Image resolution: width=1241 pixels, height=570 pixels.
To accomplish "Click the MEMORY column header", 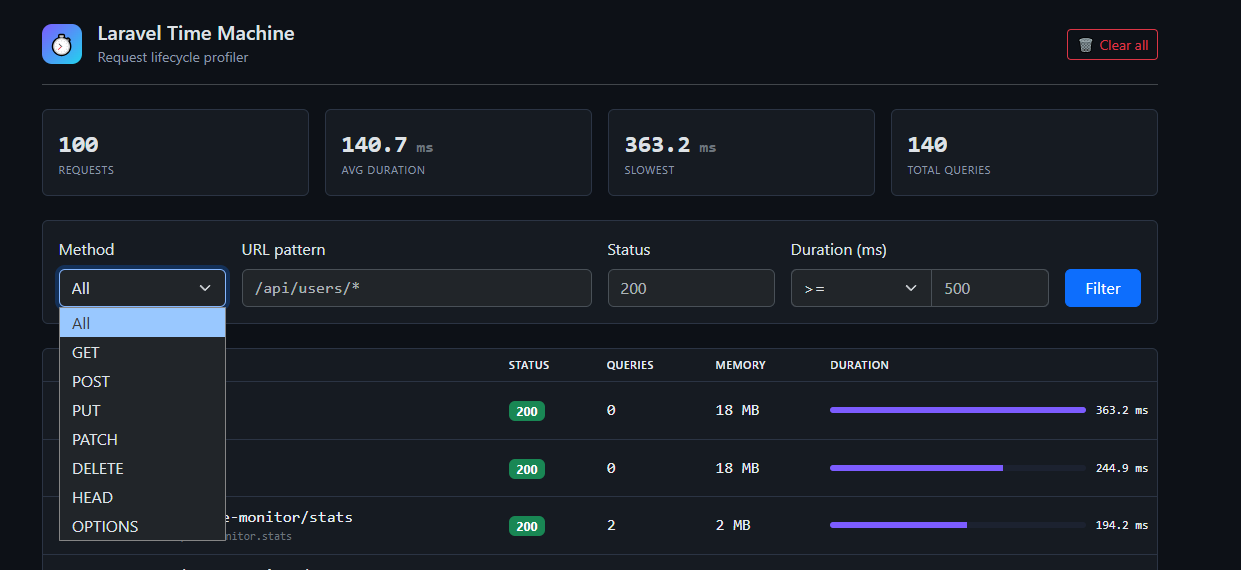I will (x=741, y=365).
